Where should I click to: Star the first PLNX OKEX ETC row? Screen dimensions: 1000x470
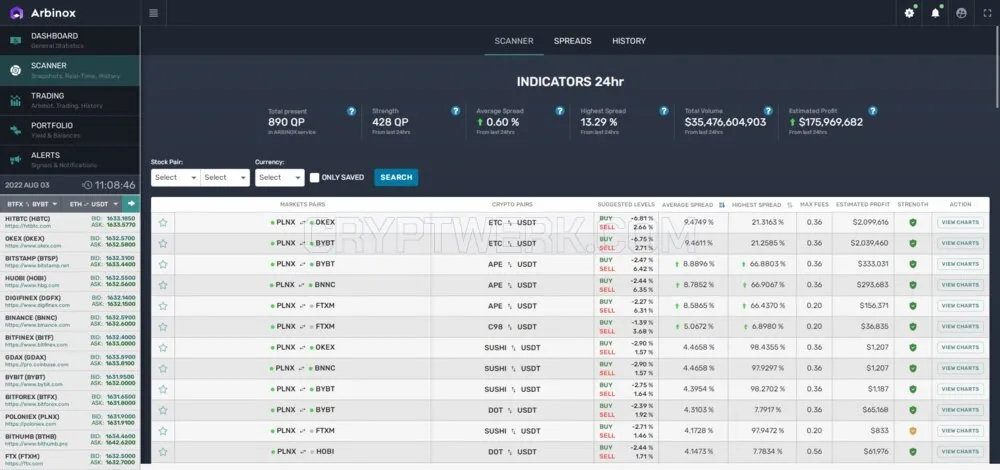pyautogui.click(x=163, y=223)
